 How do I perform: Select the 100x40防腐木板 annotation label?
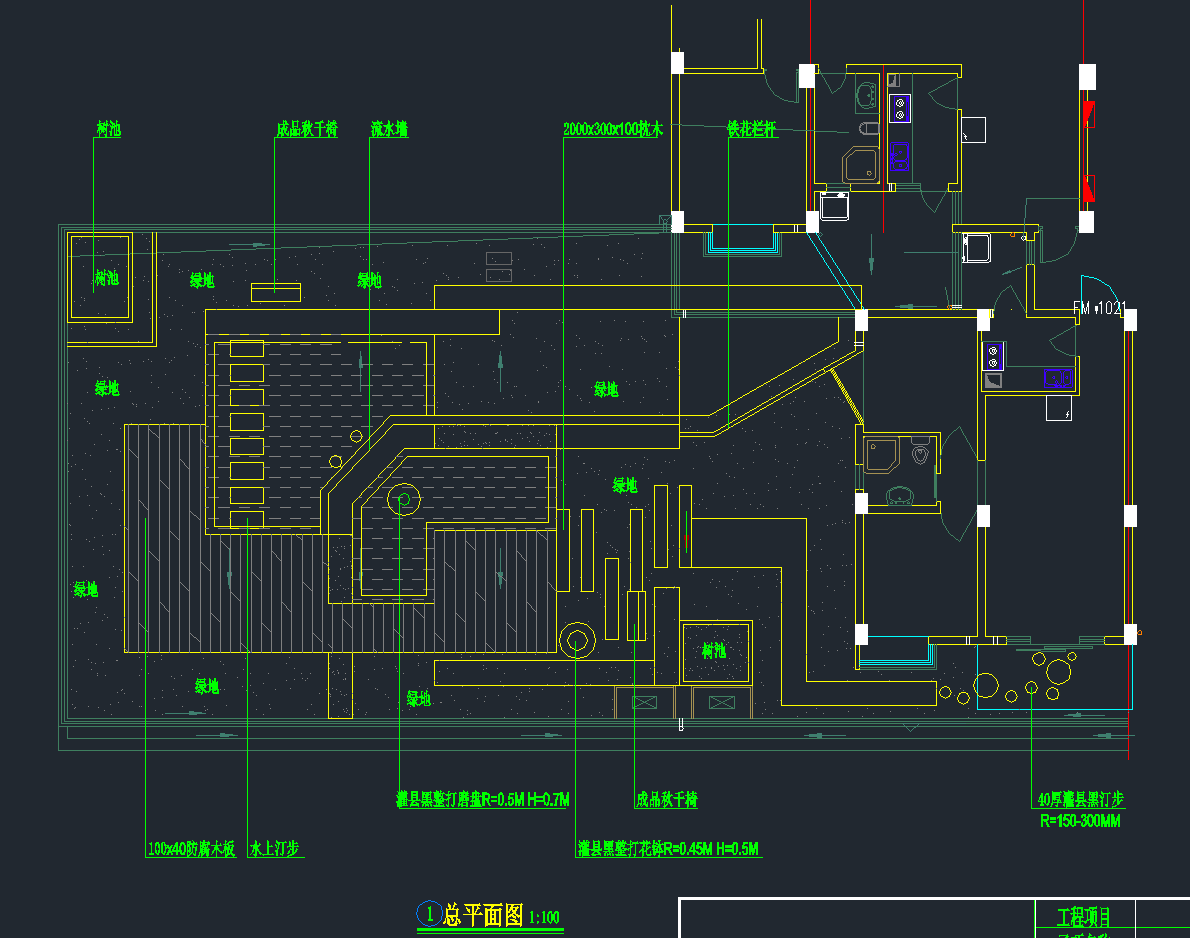coord(191,849)
